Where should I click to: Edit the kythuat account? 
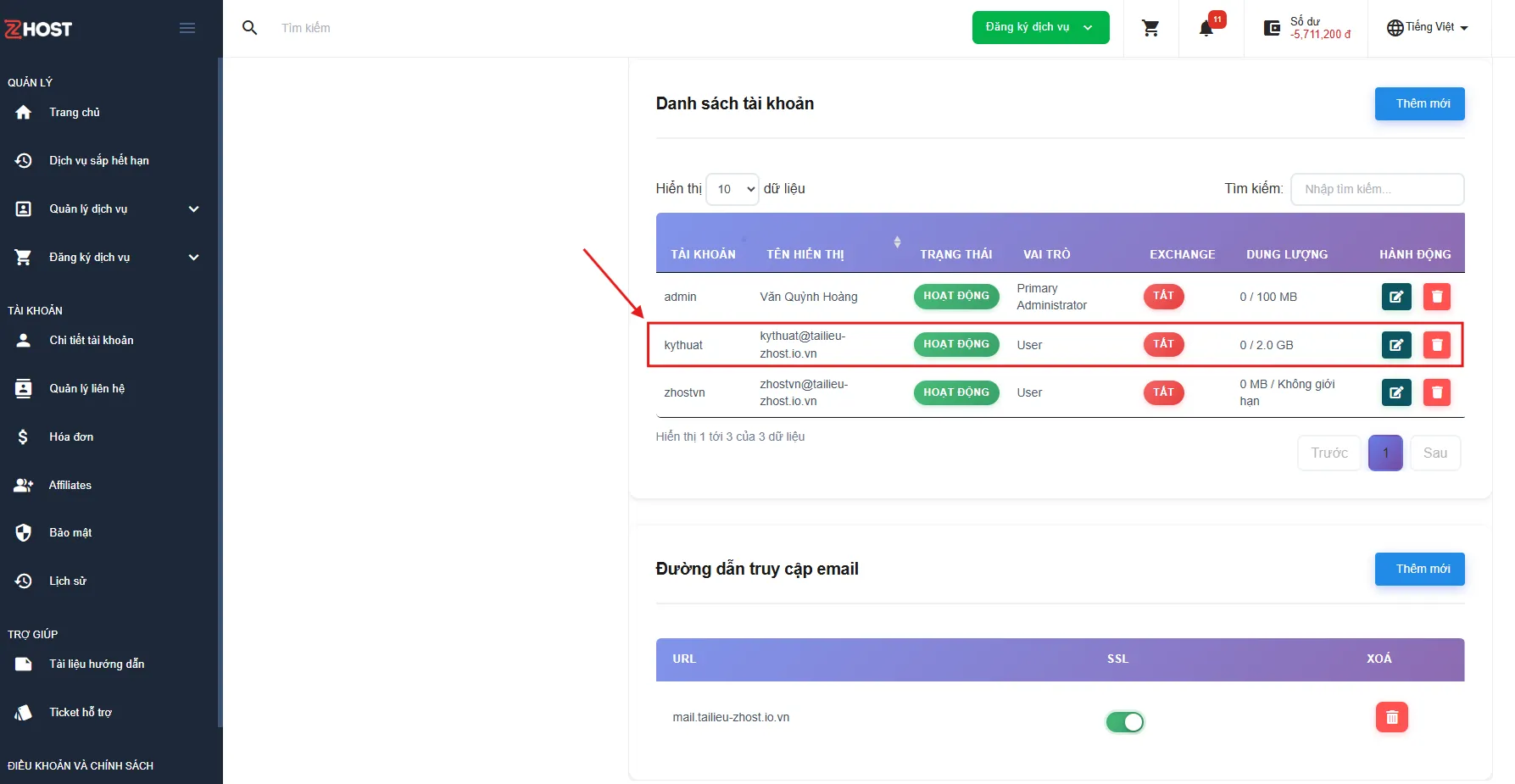pyautogui.click(x=1396, y=345)
